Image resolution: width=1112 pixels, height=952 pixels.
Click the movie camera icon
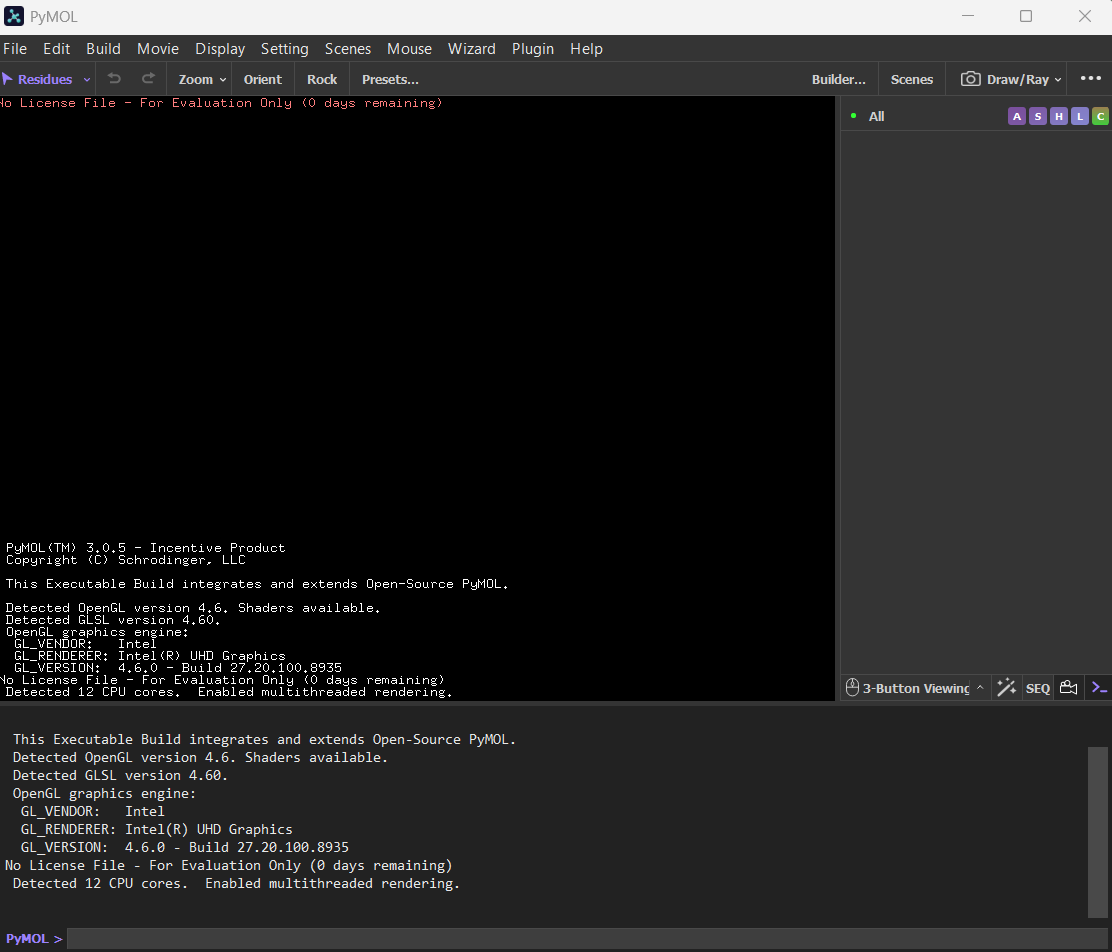click(1068, 687)
